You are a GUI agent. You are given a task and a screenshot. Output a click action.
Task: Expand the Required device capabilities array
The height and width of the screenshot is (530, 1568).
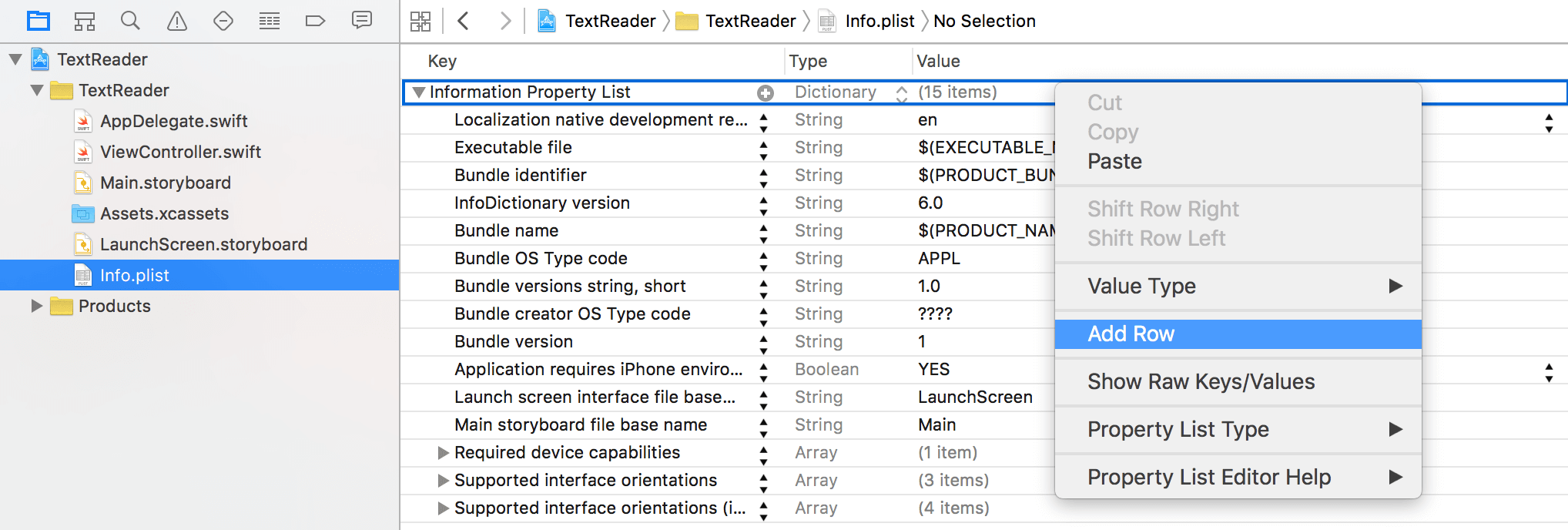[443, 453]
